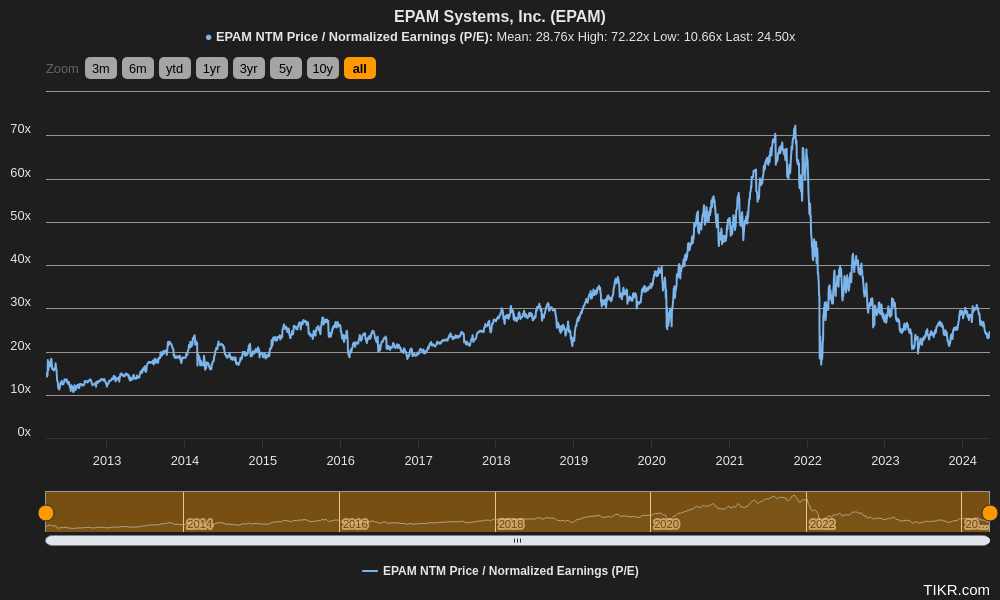Select the 1yr zoom range
Image resolution: width=1000 pixels, height=600 pixels.
click(x=211, y=68)
